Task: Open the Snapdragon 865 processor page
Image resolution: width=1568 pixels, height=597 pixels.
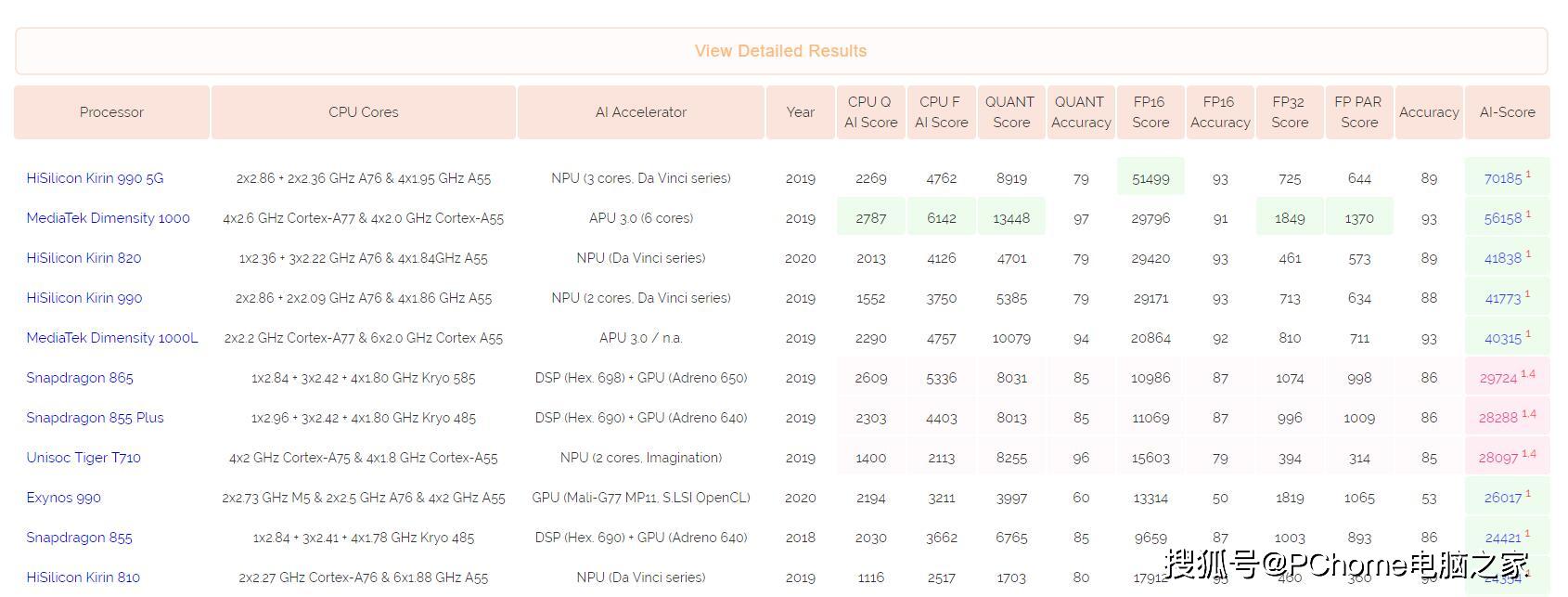Action: (80, 378)
